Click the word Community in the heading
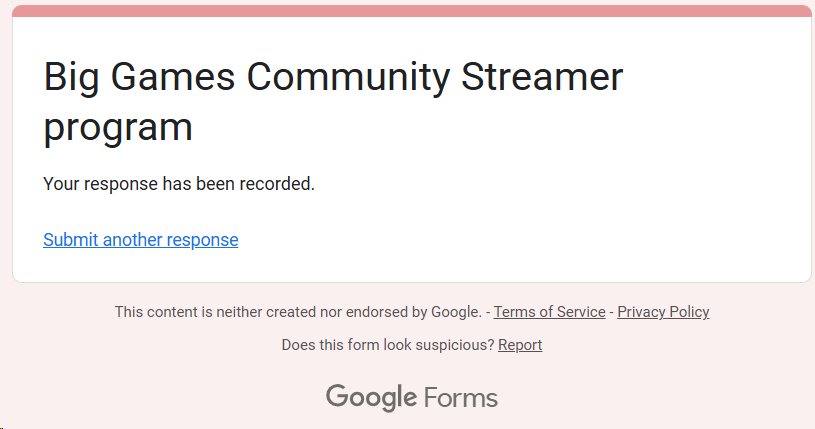Viewport: 815px width, 429px height. [348, 78]
